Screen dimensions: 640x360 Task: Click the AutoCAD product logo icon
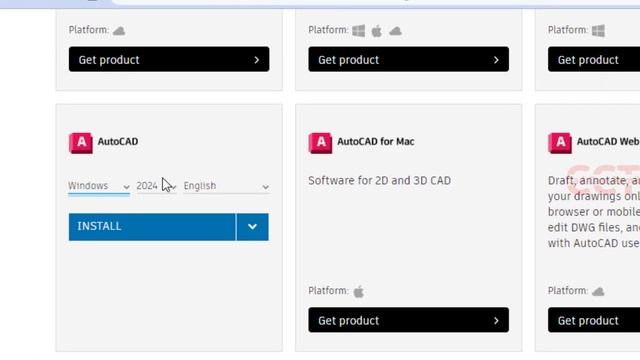(x=81, y=143)
